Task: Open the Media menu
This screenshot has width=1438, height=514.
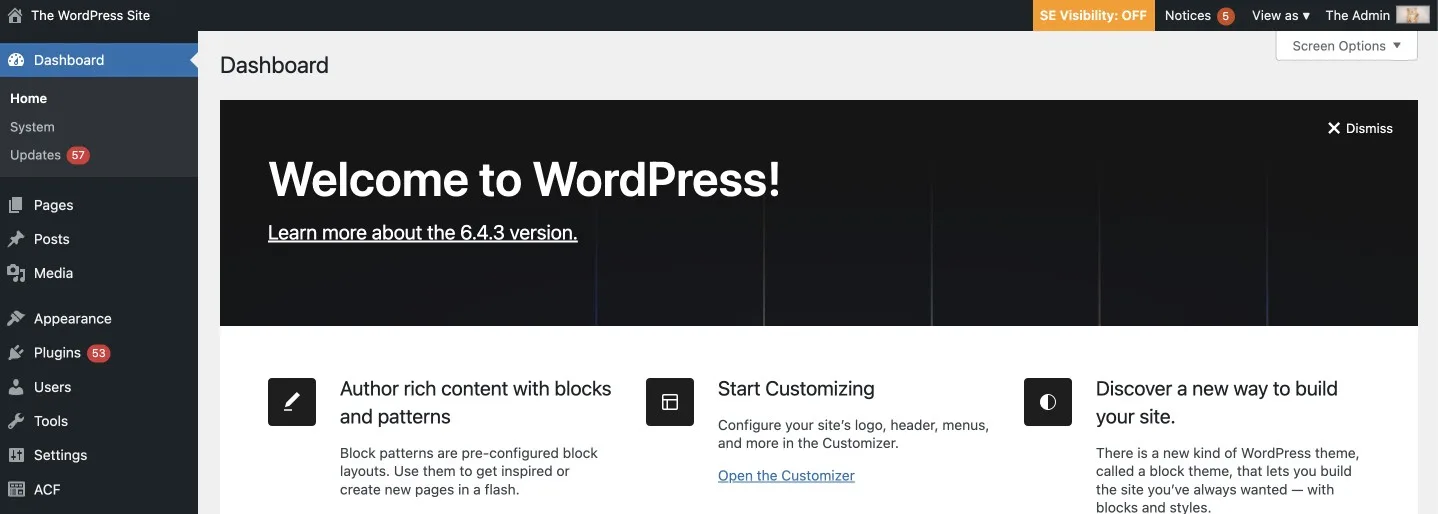Action: [99, 273]
